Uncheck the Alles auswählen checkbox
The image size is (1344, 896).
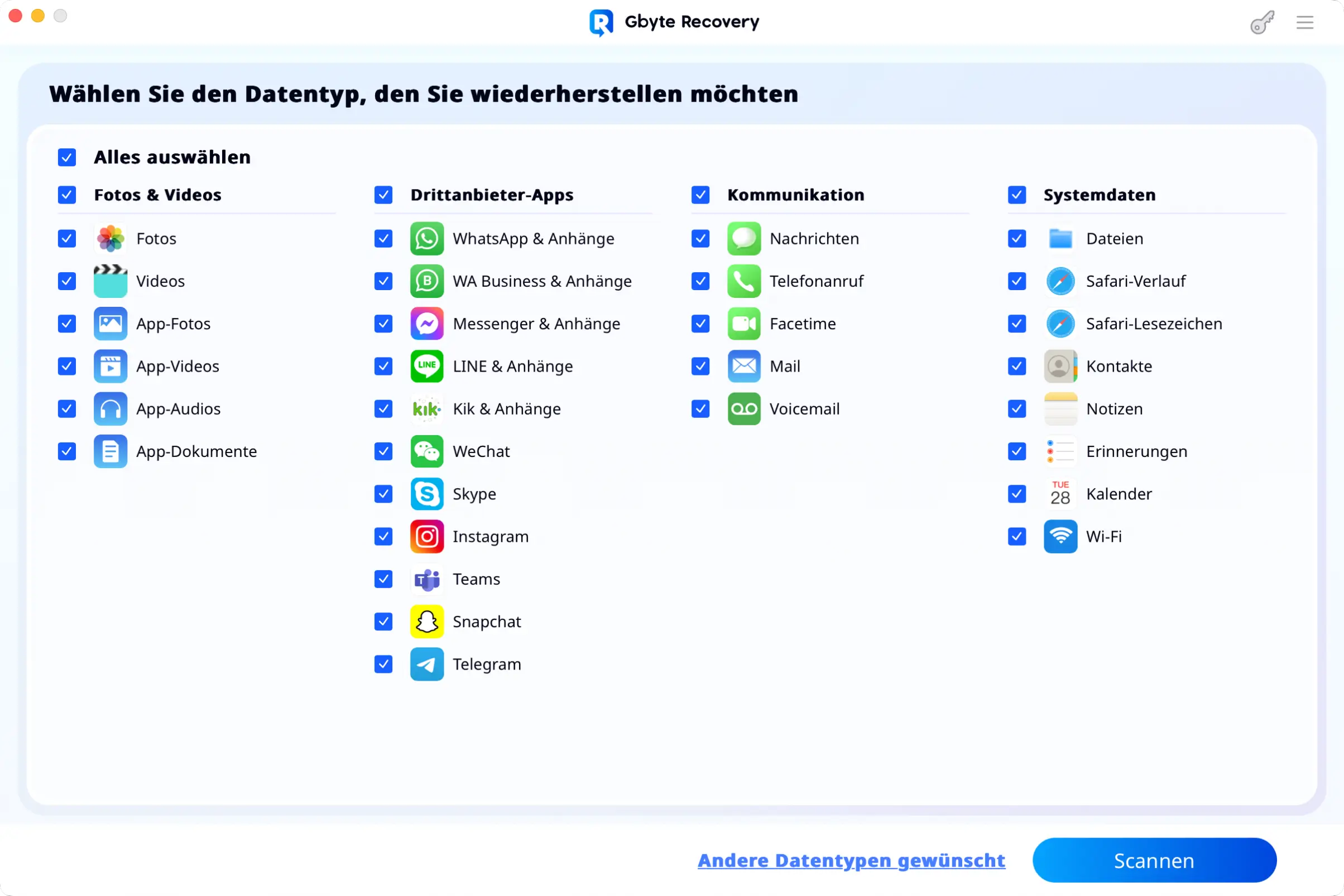[x=67, y=157]
